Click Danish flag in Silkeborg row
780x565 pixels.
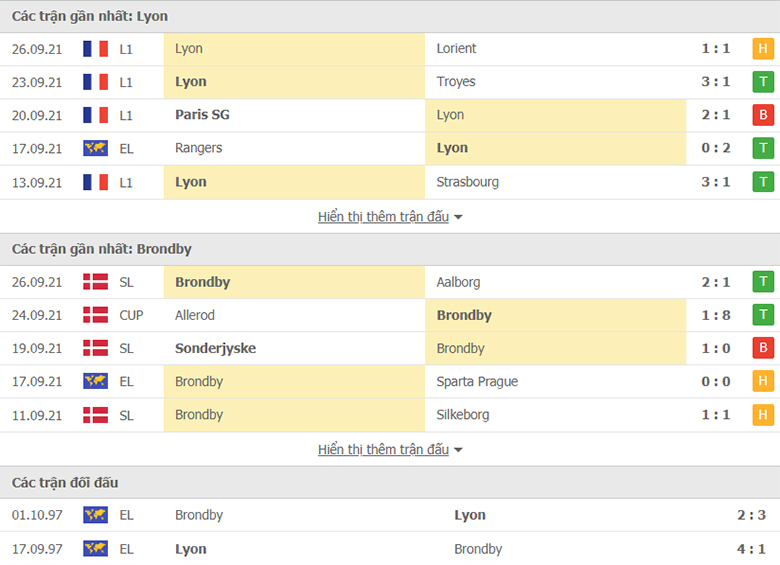[96, 415]
